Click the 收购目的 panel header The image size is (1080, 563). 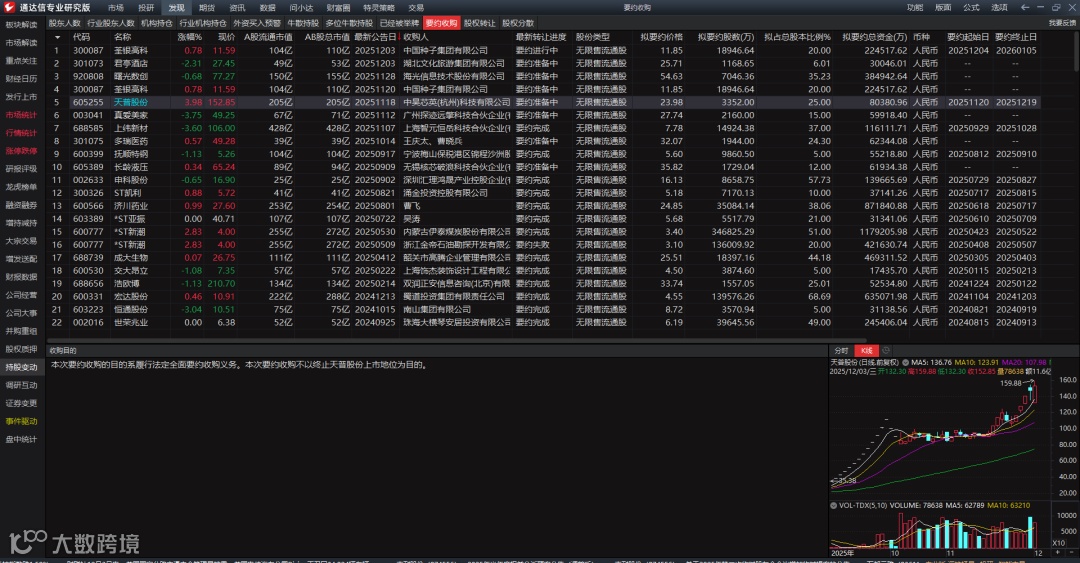63,351
